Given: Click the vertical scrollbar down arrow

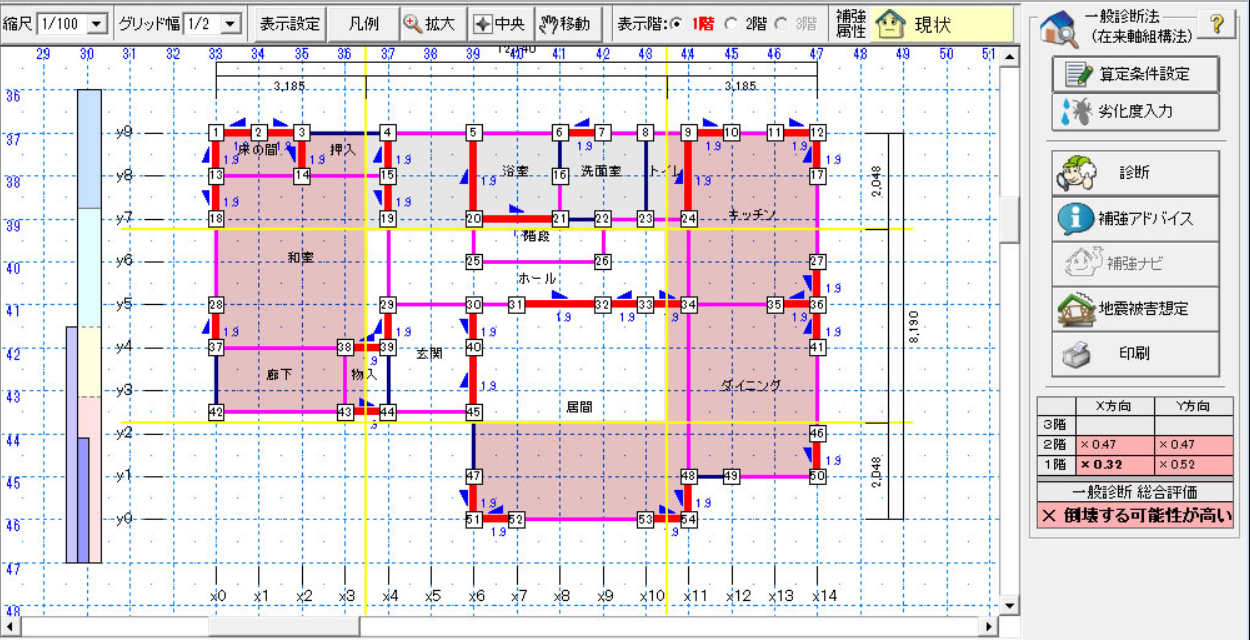Looking at the screenshot, I should tap(1010, 606).
